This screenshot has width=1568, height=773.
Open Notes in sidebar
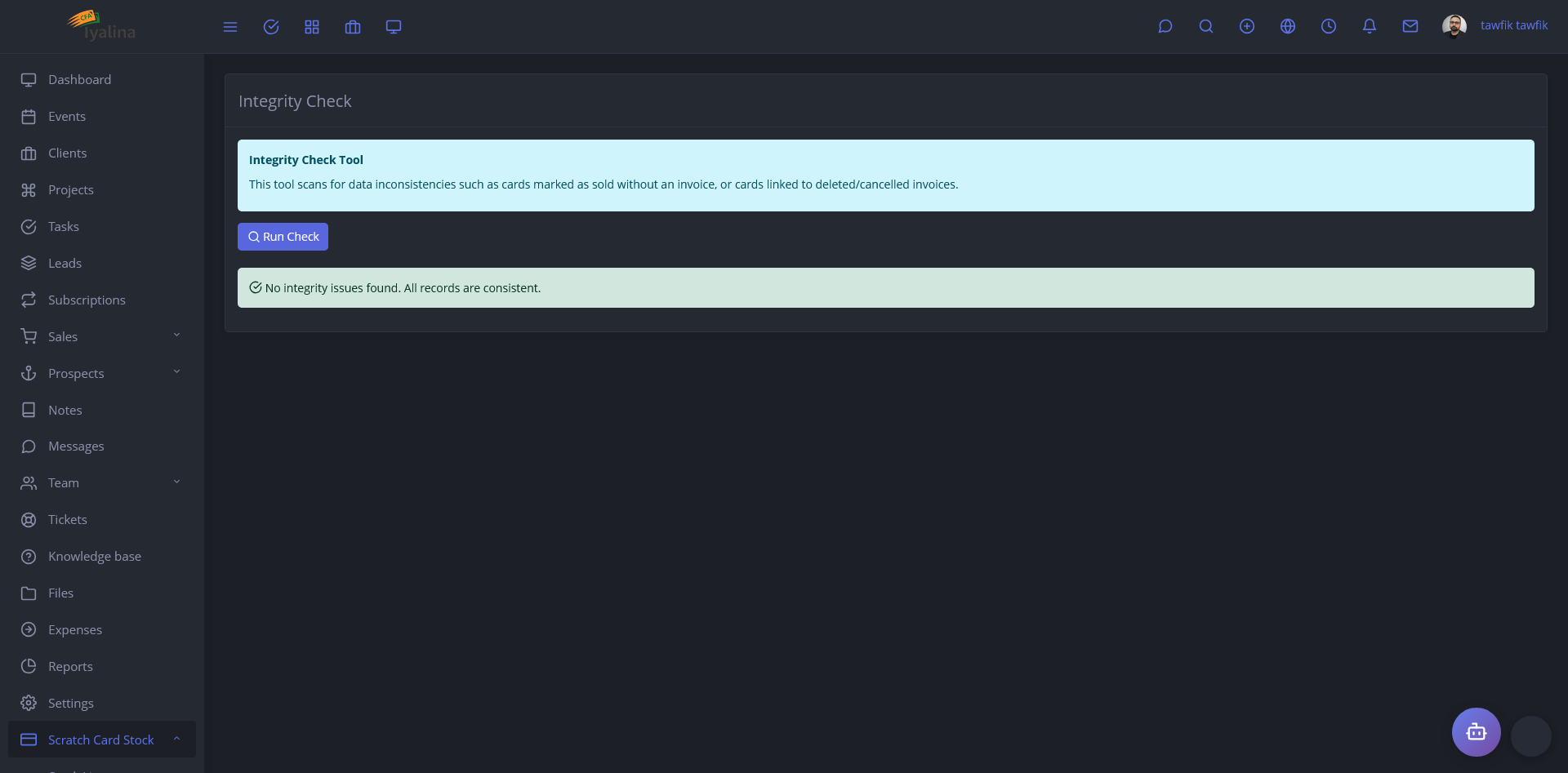tap(102, 410)
